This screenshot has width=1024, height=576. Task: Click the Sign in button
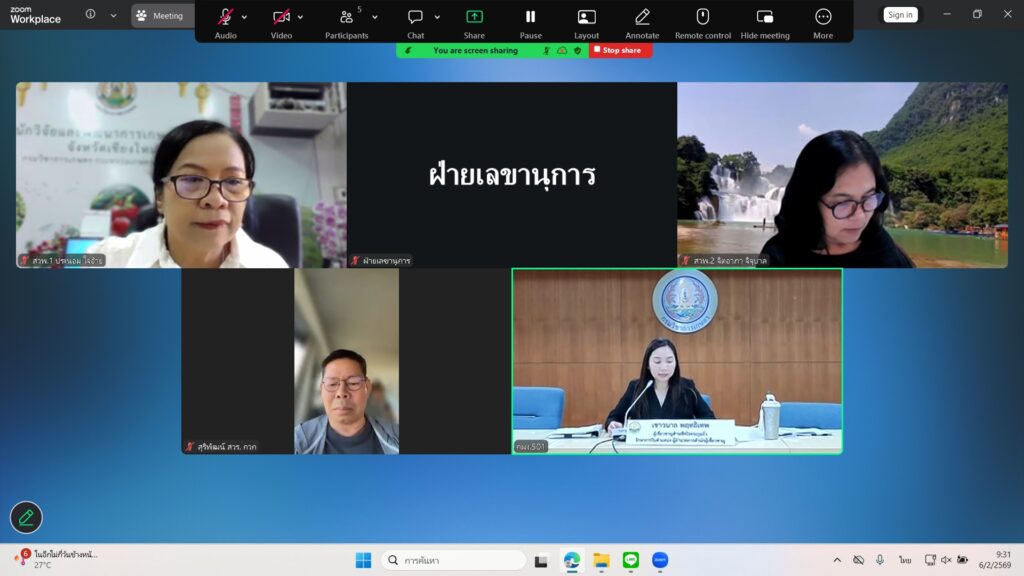click(900, 15)
